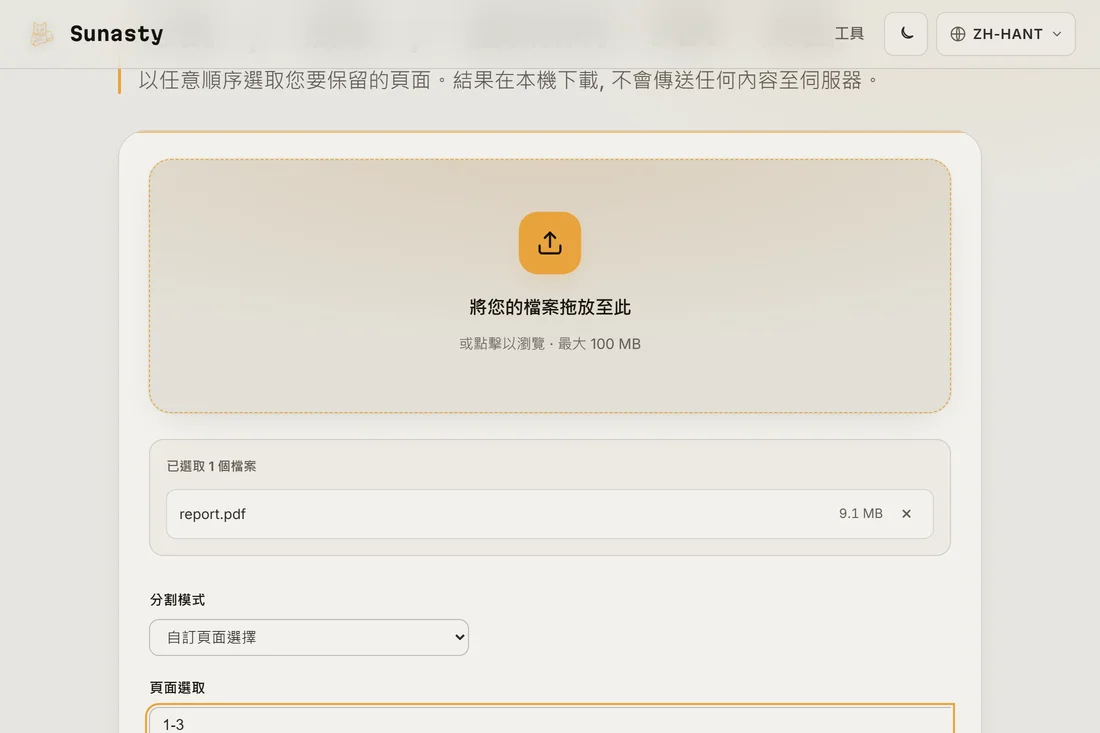The width and height of the screenshot is (1100, 733).
Task: Click the orange upload icon
Action: [x=549, y=243]
